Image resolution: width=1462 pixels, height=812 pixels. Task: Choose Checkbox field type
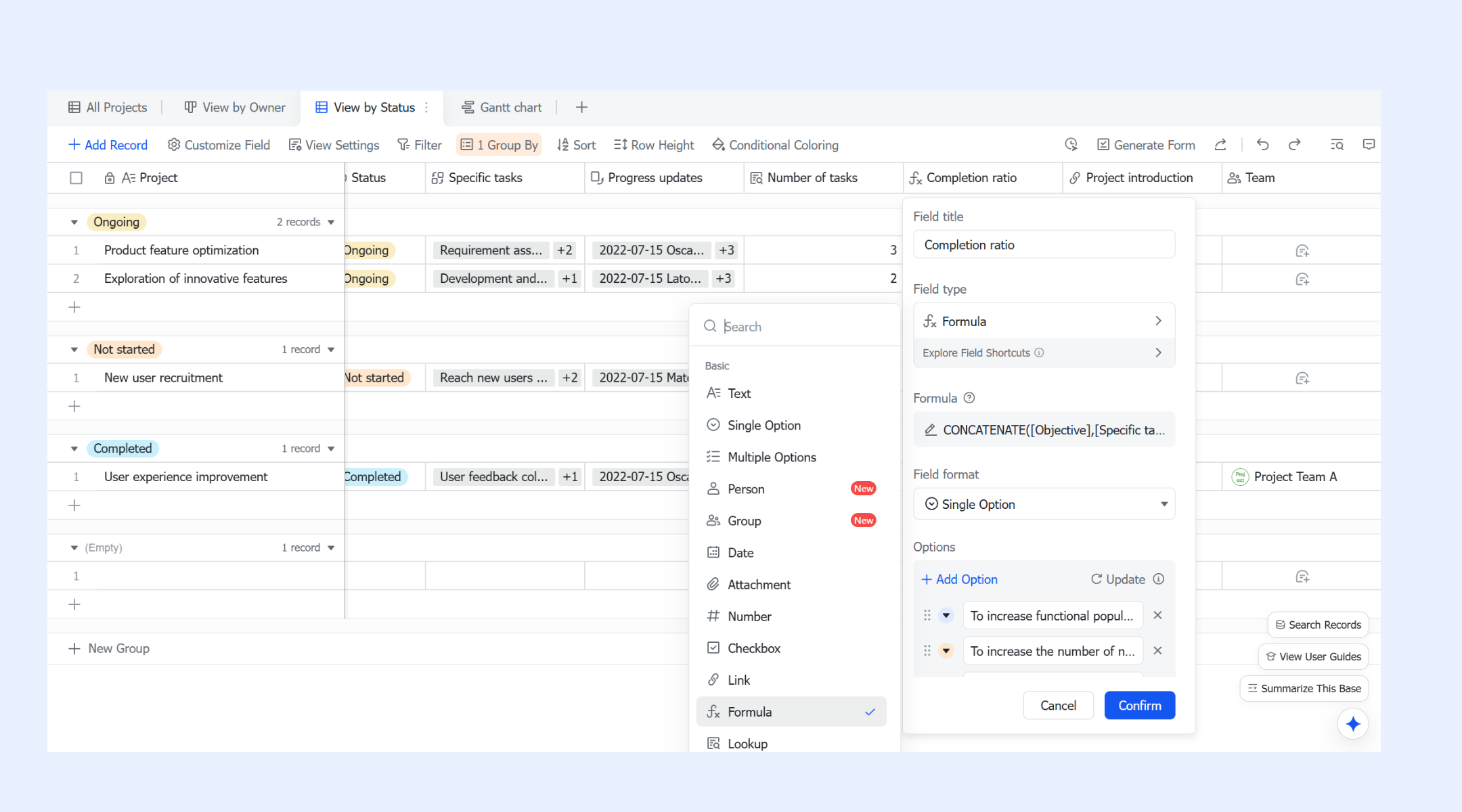pyautogui.click(x=791, y=648)
